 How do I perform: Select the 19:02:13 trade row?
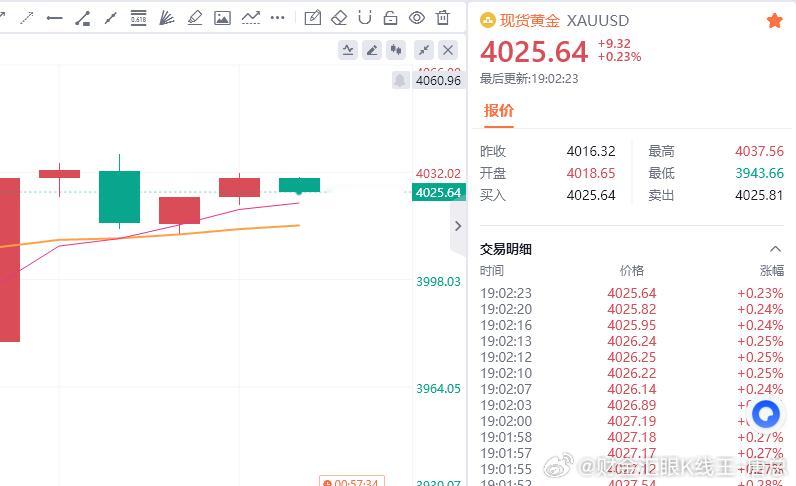[x=632, y=341]
